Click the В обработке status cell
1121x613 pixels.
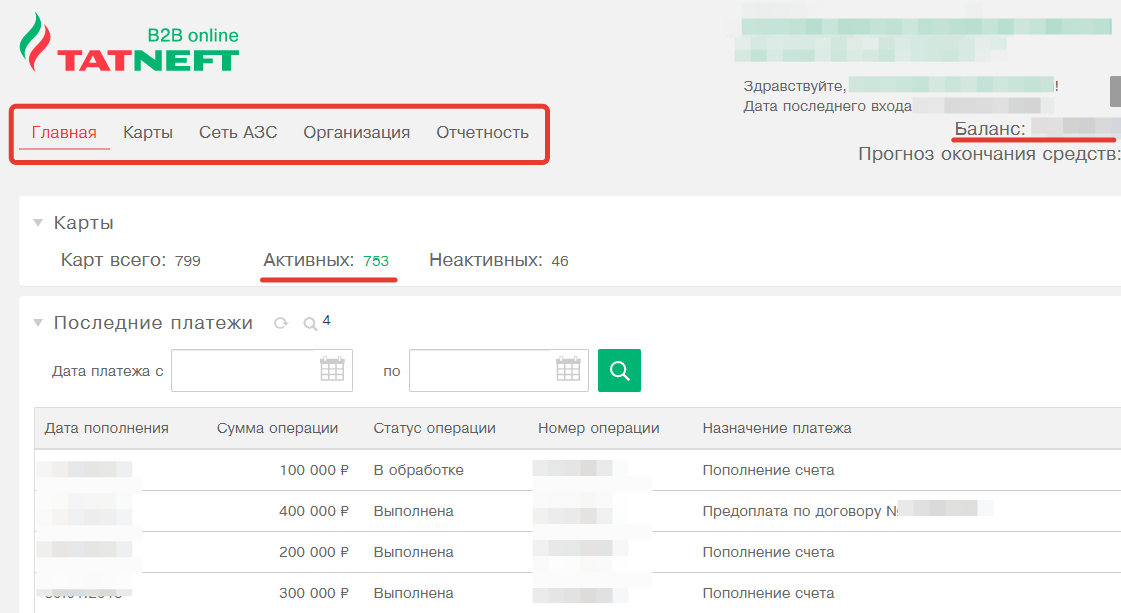pyautogui.click(x=418, y=470)
